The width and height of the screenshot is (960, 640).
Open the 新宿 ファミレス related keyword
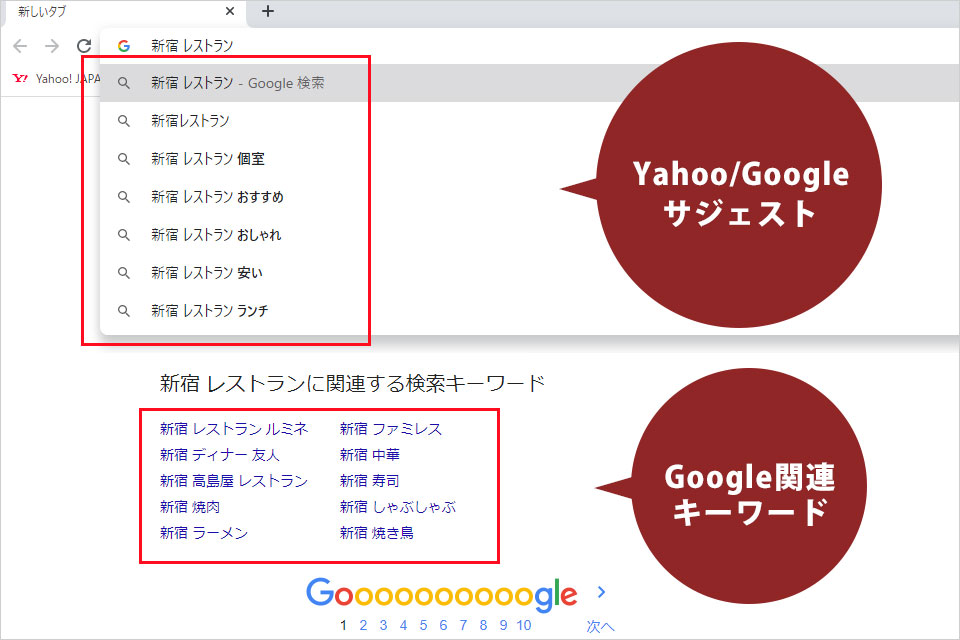pyautogui.click(x=390, y=429)
